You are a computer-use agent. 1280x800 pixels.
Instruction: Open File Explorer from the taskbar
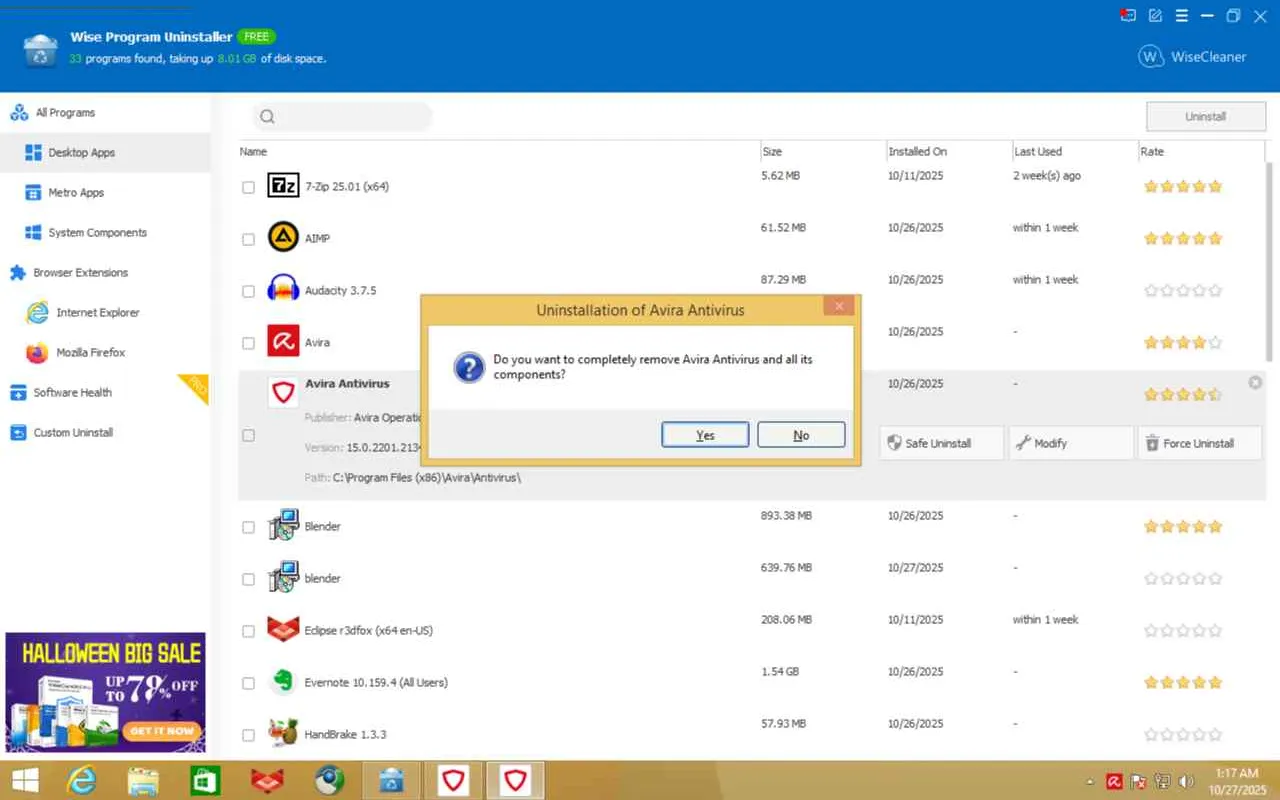click(143, 780)
